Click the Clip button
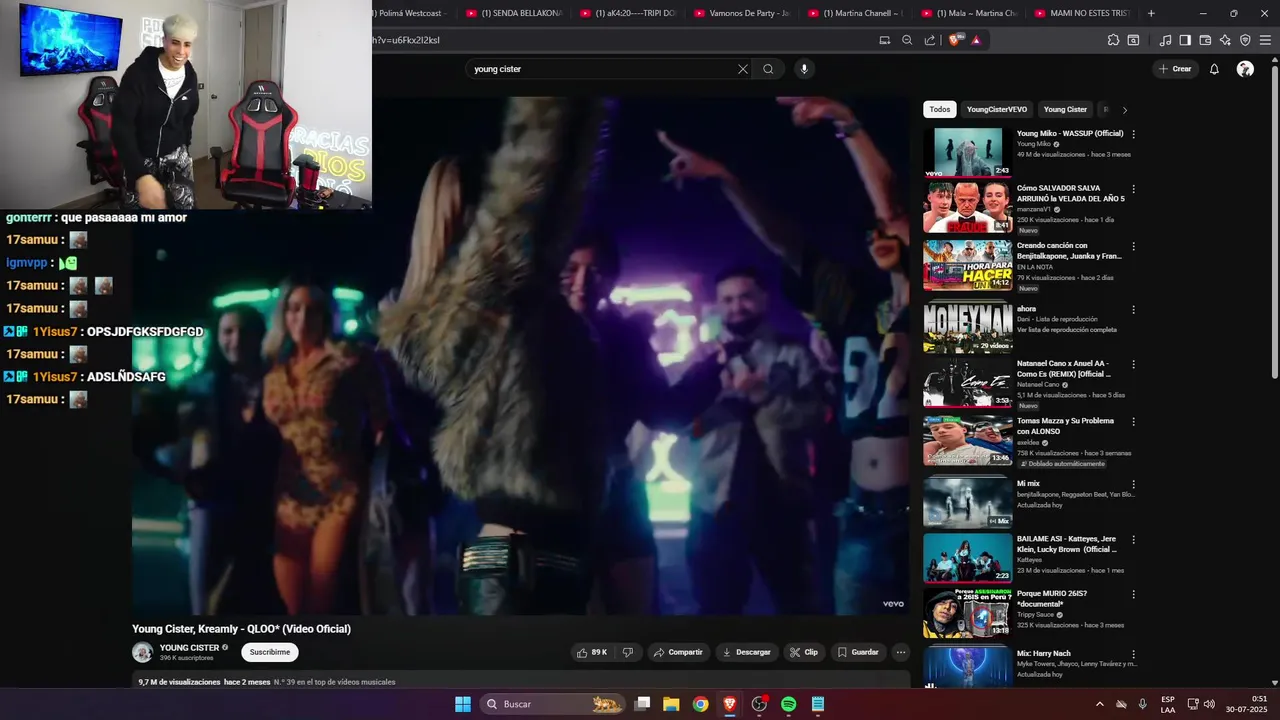This screenshot has width=1280, height=720. coord(804,652)
